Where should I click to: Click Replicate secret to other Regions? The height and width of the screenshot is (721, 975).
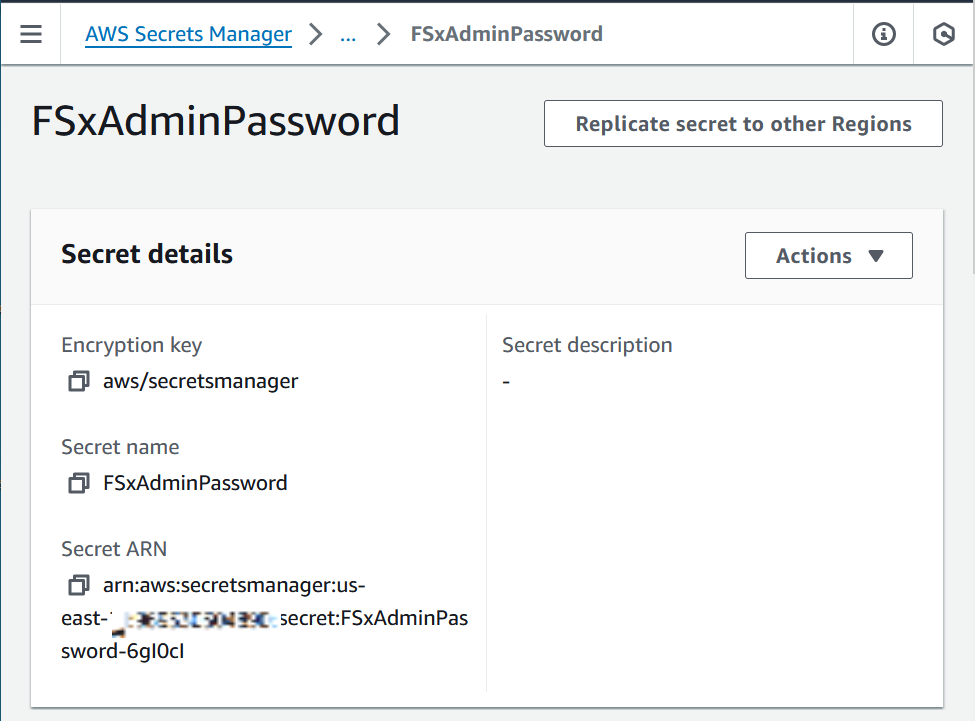click(x=743, y=123)
